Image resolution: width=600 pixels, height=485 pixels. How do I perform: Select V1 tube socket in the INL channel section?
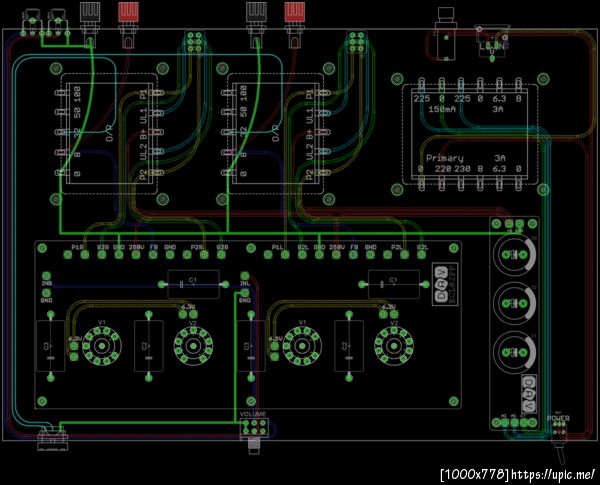click(302, 346)
